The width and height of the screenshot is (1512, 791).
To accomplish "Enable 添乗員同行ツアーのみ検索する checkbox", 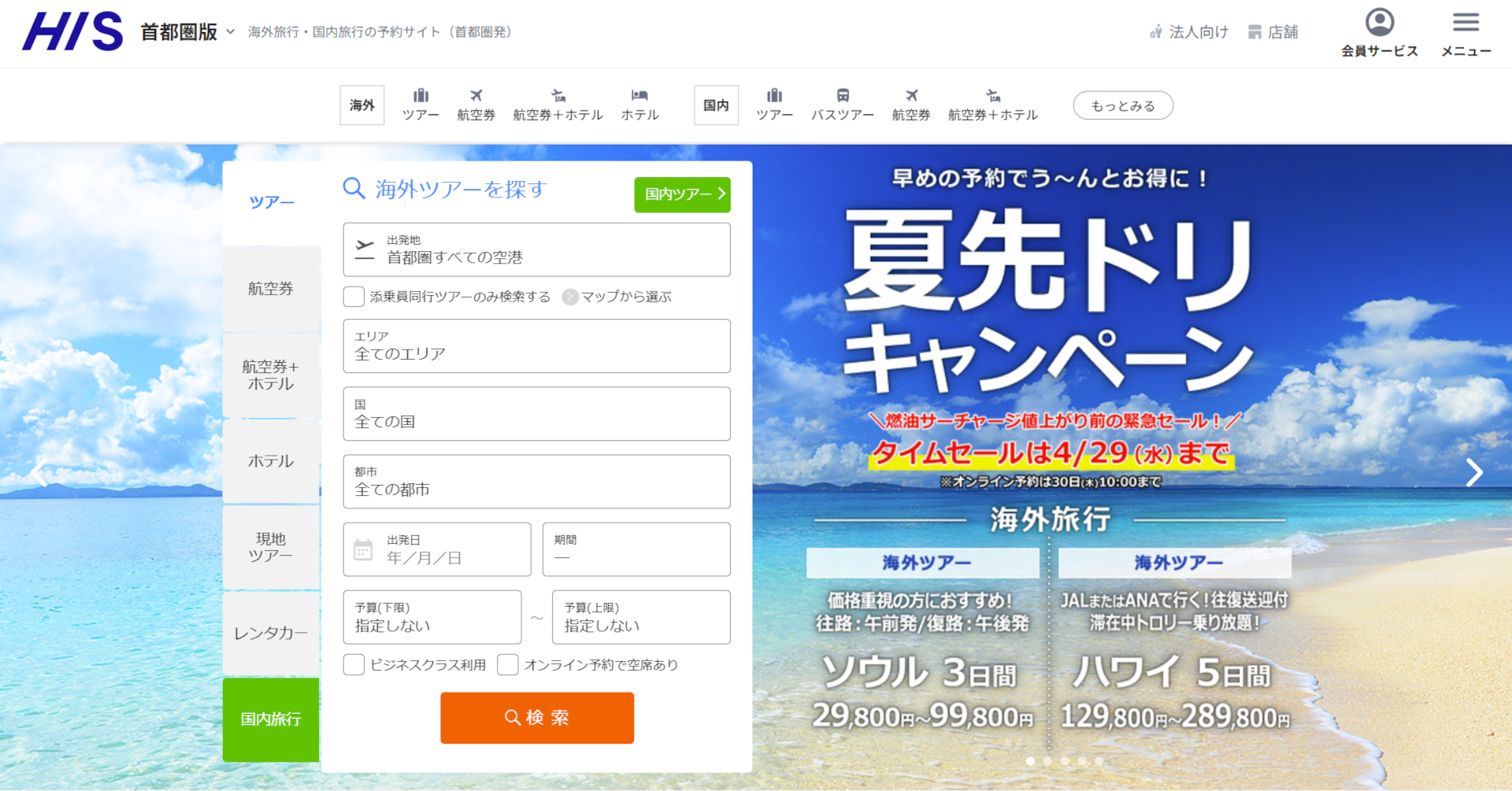I will 354,297.
